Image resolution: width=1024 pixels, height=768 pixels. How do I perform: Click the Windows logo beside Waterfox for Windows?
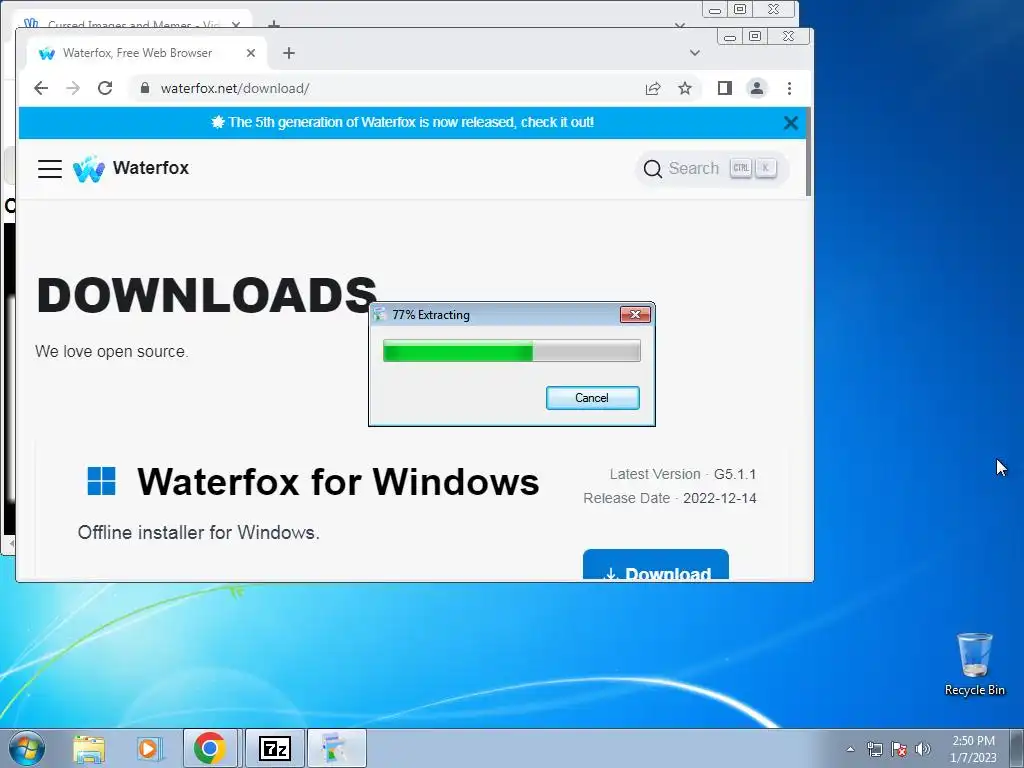[x=101, y=481]
